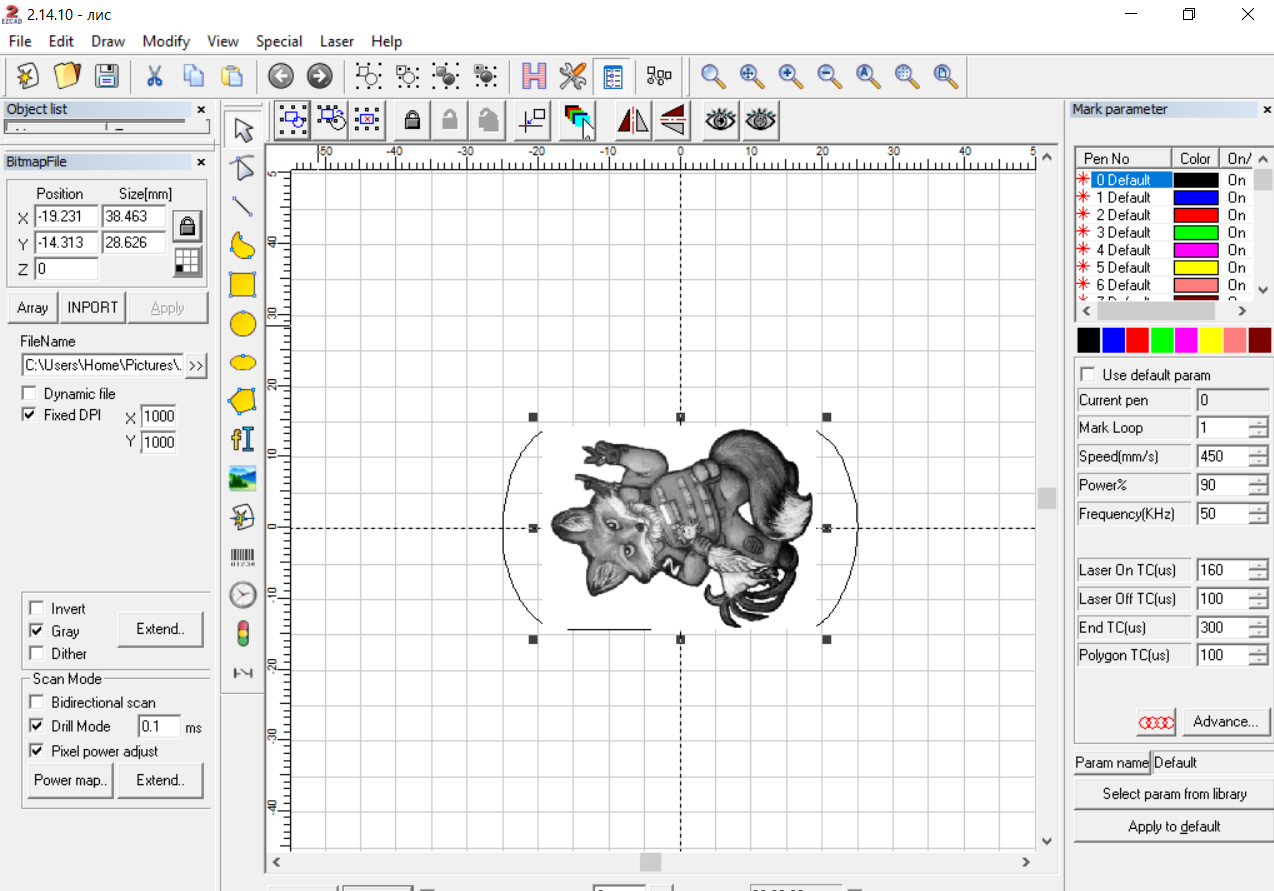Select the Line draw tool

point(243,207)
